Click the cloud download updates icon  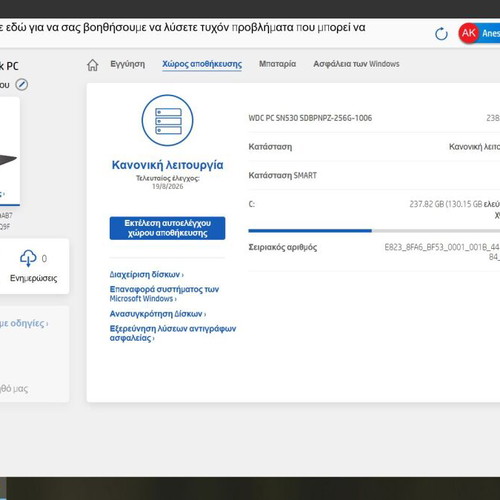[x=28, y=258]
